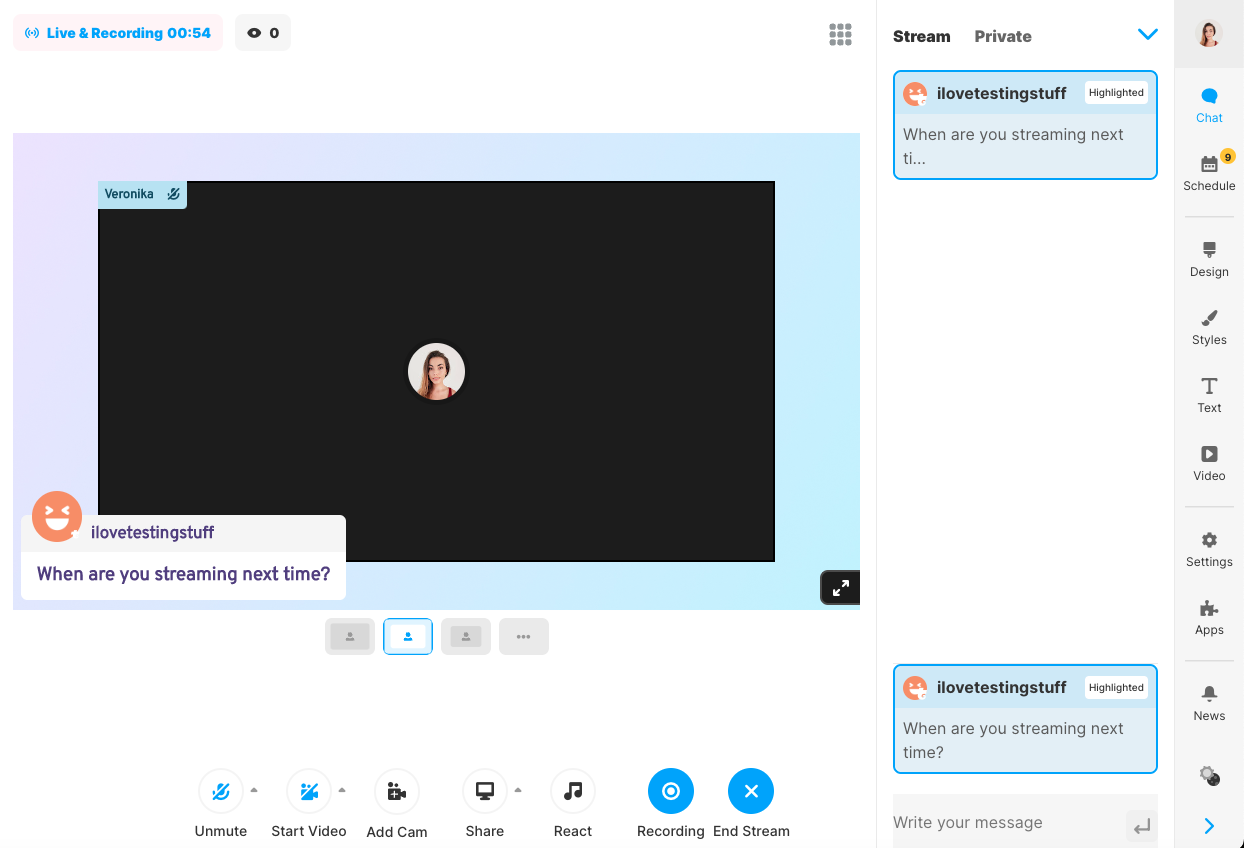Open share options arrow next to Share
1244x848 pixels.
point(518,790)
